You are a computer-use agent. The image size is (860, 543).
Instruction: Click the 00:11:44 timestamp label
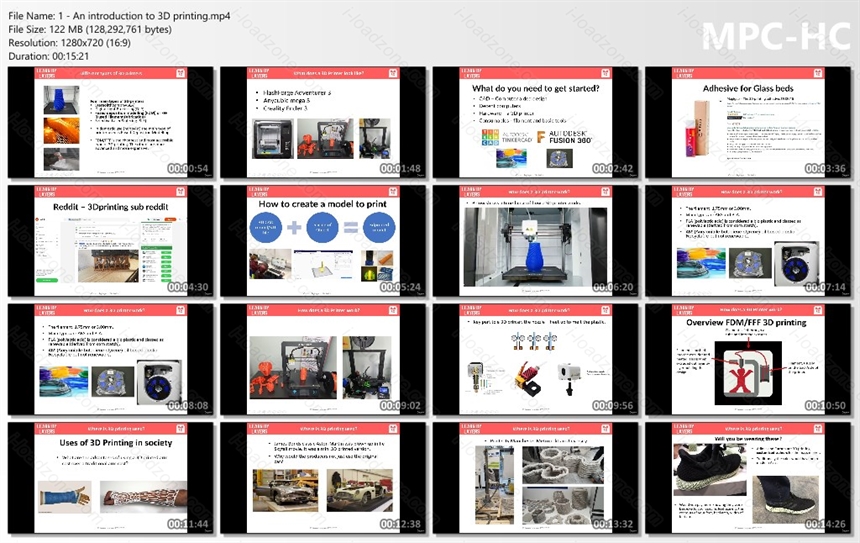coord(188,524)
